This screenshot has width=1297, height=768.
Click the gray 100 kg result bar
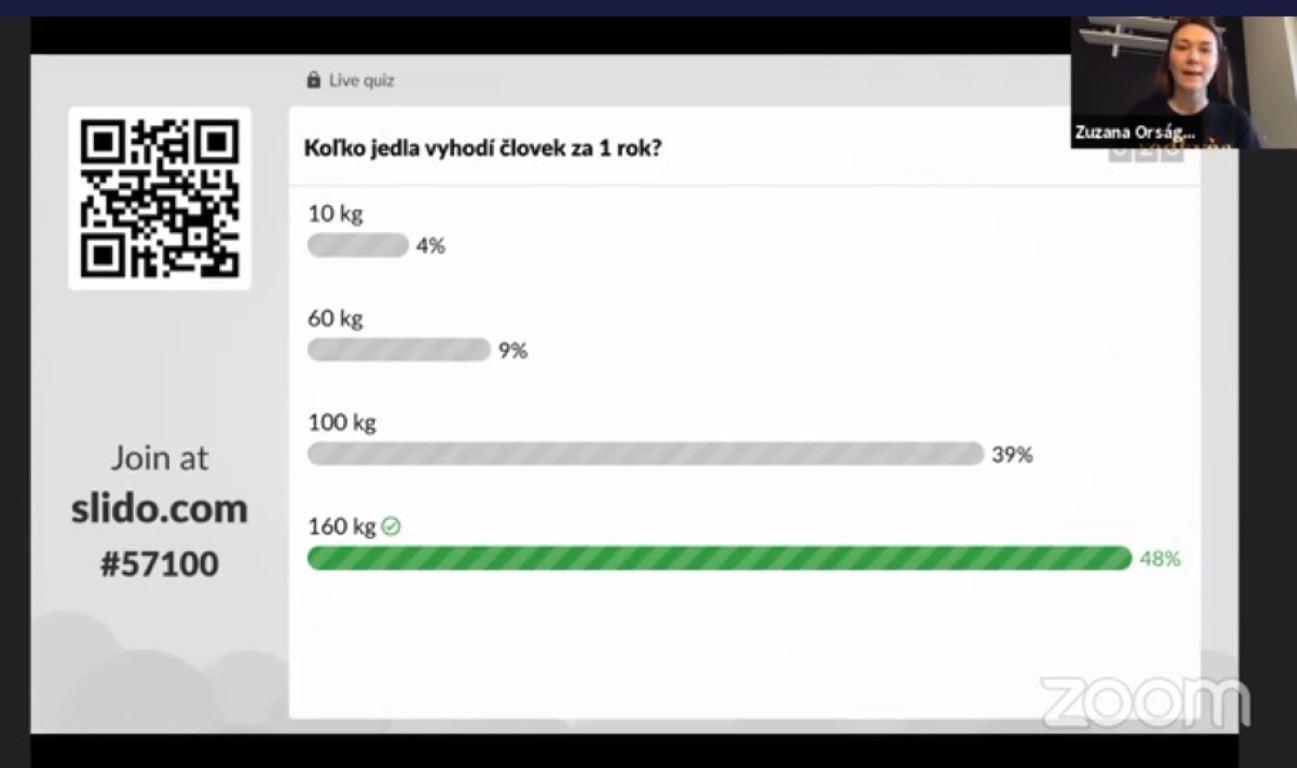click(x=645, y=454)
